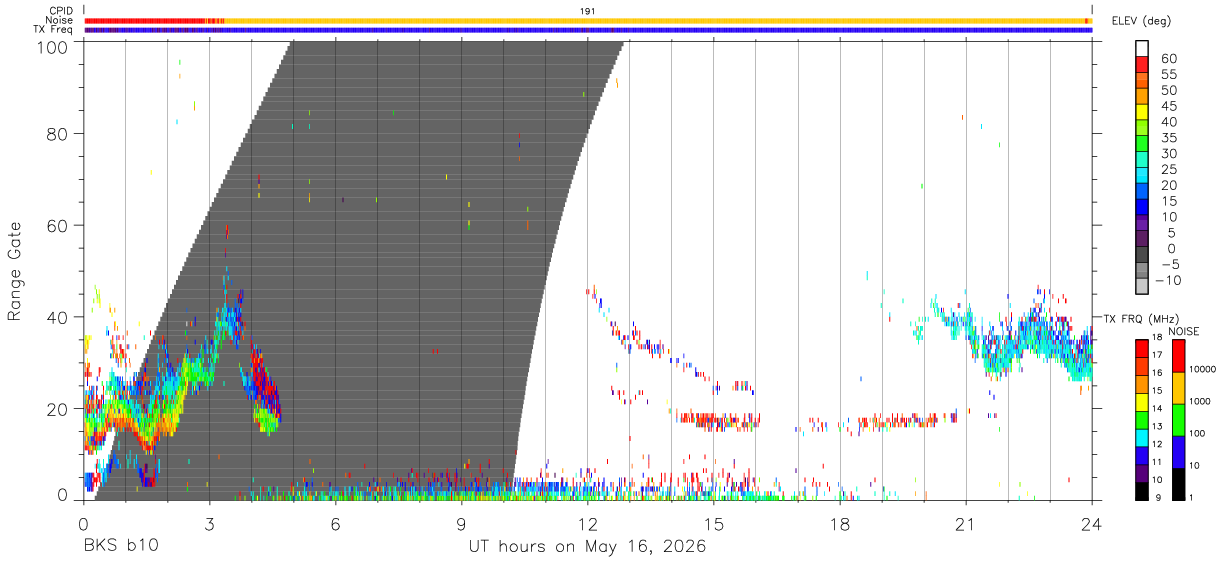Screen dimensions: 1228x567
Task: Click the '1000' label on NOISE colorbar
Action: pyautogui.click(x=1202, y=403)
